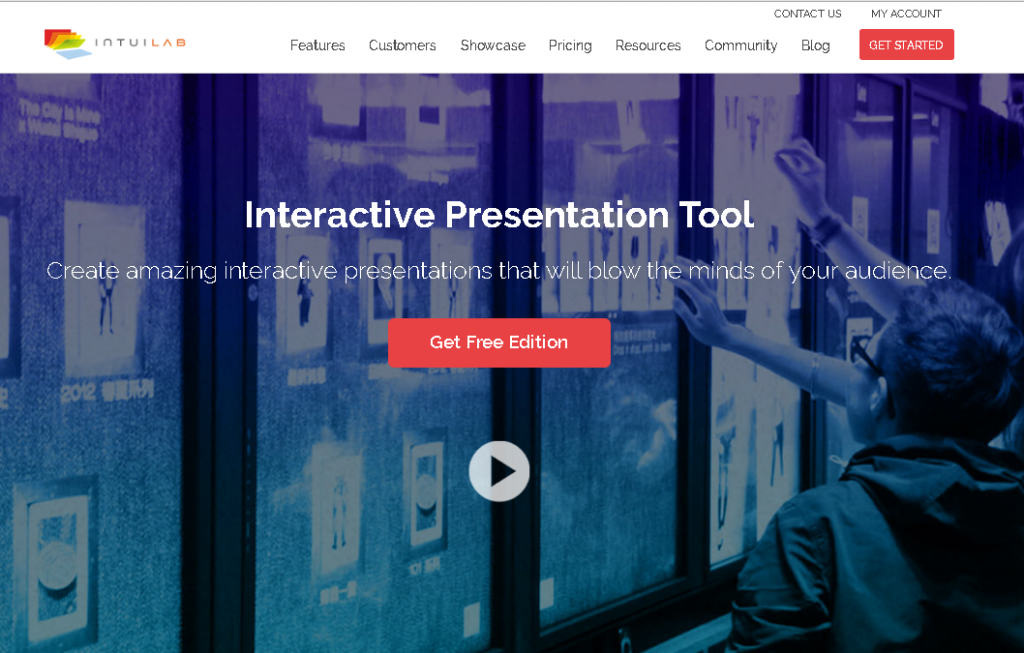Click the white play icon on the hero video
This screenshot has width=1024, height=653.
[500, 470]
